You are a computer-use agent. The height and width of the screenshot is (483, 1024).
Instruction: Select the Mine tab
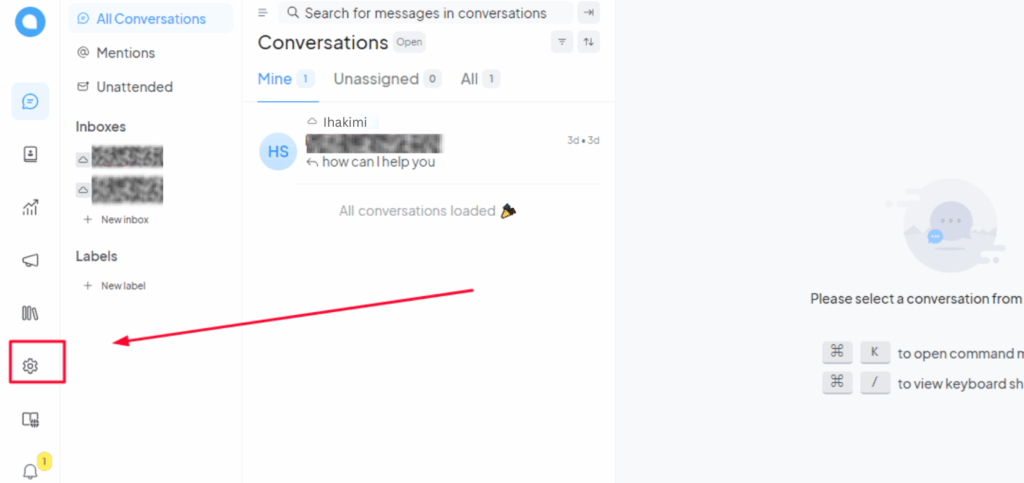(x=275, y=79)
